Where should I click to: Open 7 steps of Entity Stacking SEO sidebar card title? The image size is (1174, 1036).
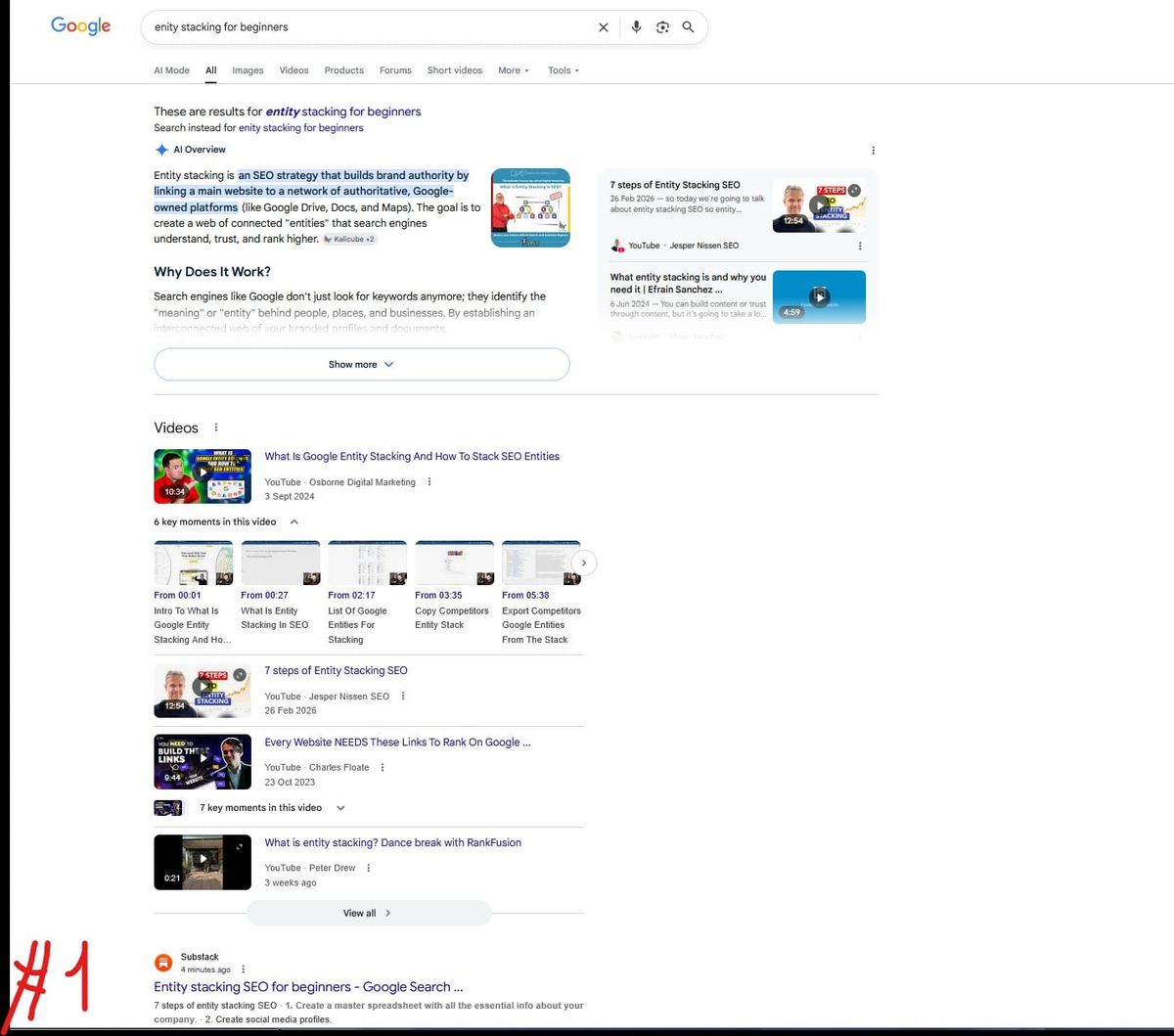pyautogui.click(x=675, y=185)
